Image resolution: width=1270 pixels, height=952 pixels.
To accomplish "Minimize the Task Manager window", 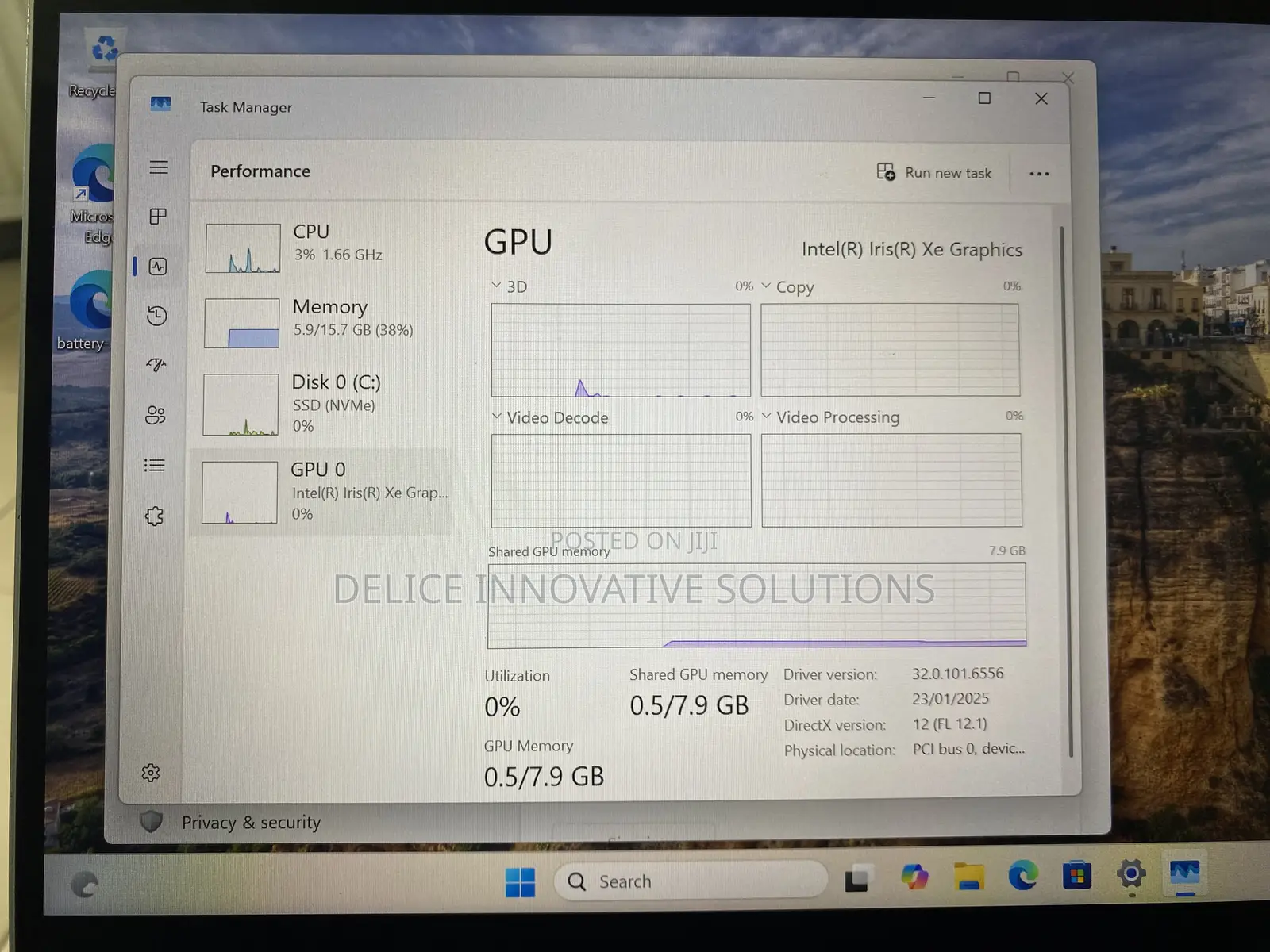I will coord(929,98).
